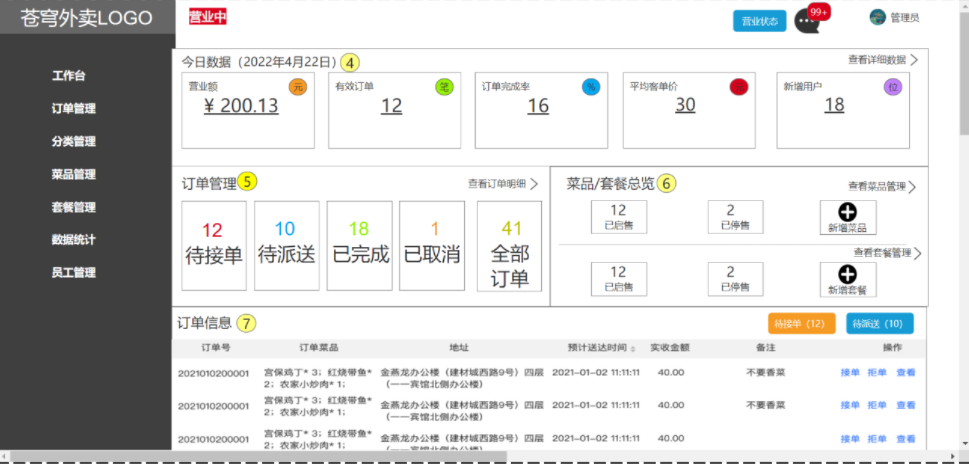Expand 查看套餐管理 chevron arrow
The image size is (969, 464).
[x=917, y=253]
